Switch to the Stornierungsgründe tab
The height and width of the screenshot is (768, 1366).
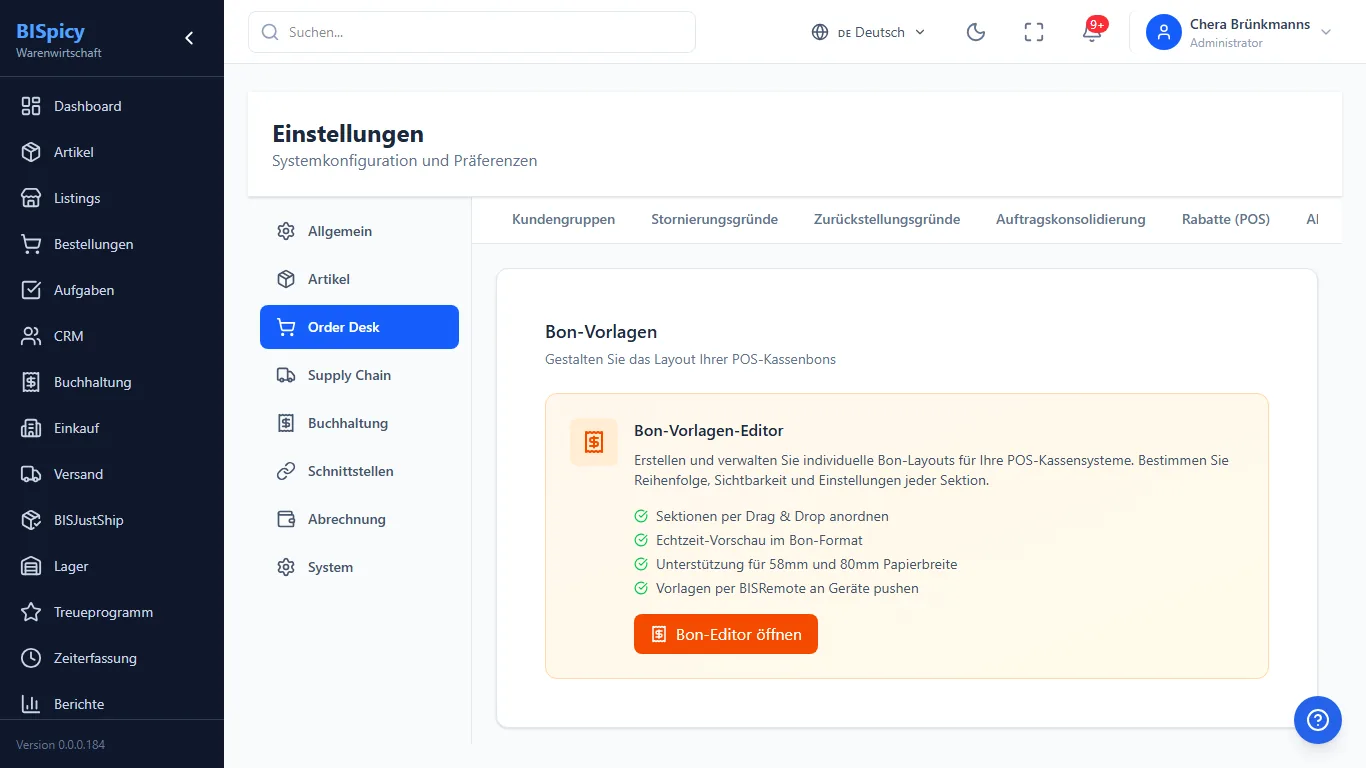click(714, 219)
